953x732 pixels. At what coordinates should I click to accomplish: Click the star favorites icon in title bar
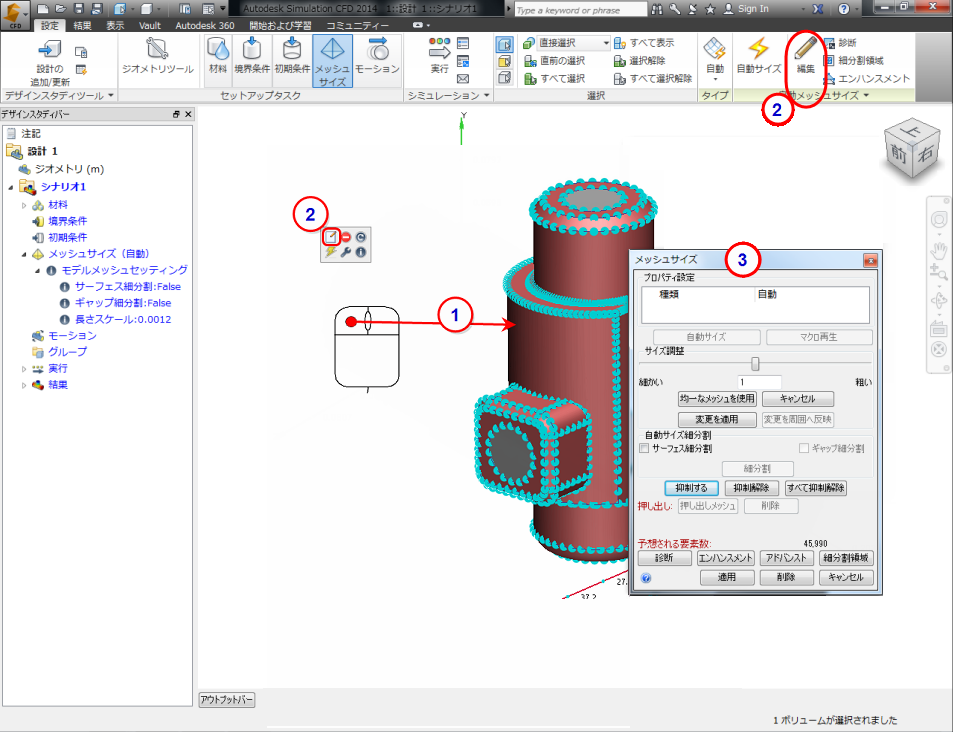click(710, 9)
